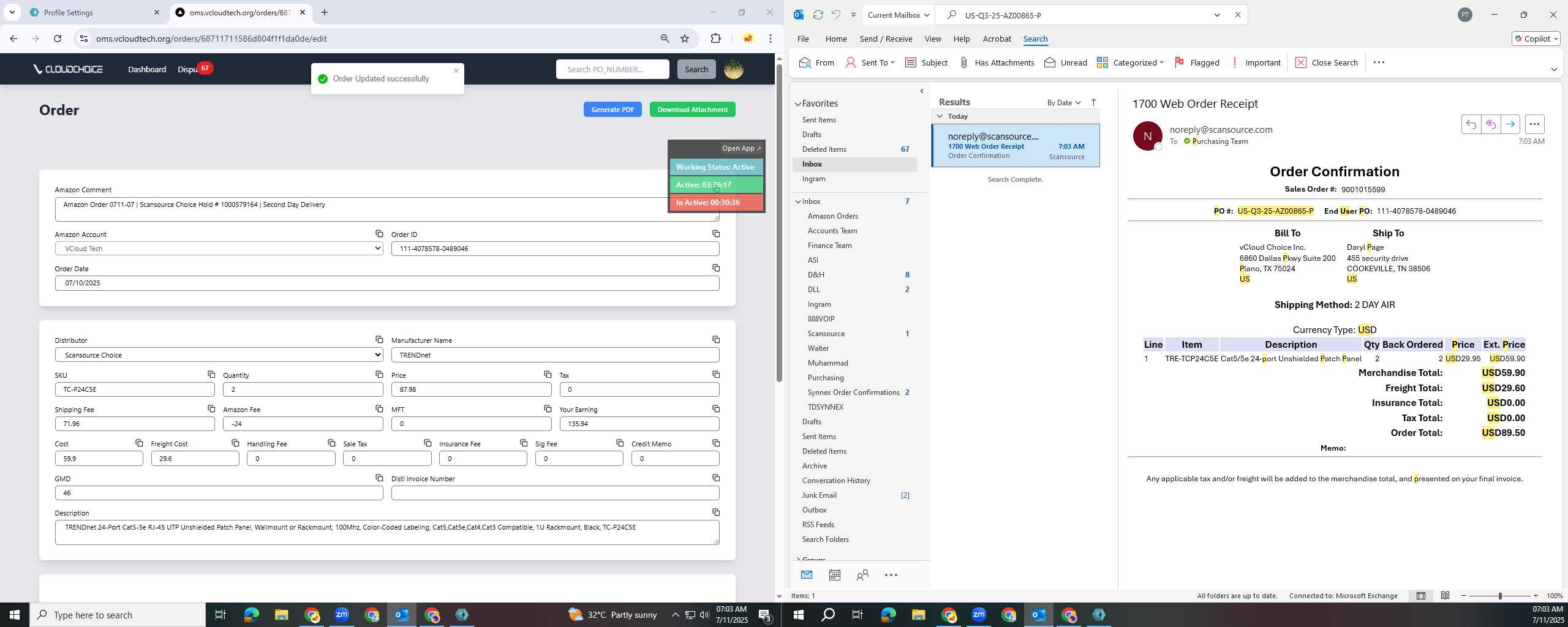Open the Outlook View tab
Viewport: 1568px width, 627px height.
tap(932, 39)
